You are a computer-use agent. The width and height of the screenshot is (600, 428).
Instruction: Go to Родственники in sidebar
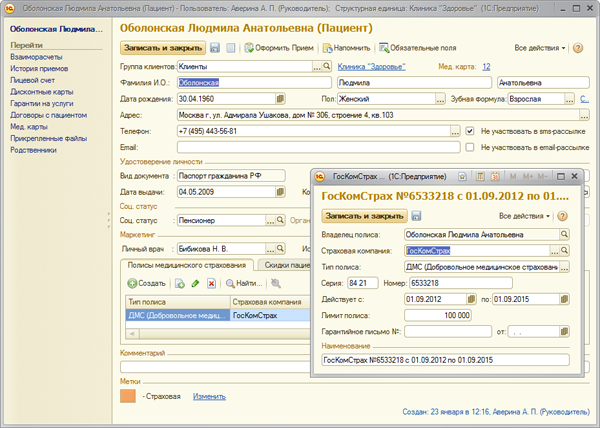click(x=33, y=150)
